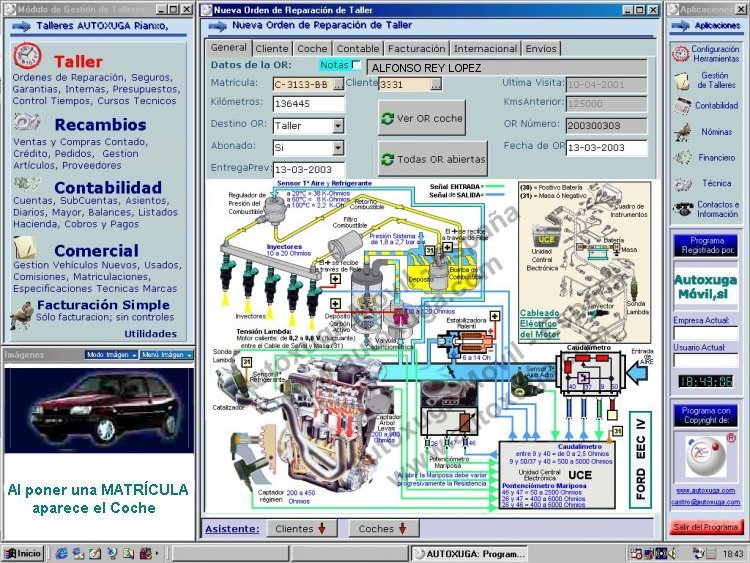Click the Todas OR abiertas button
Screen dimensions: 750x563
click(433, 159)
